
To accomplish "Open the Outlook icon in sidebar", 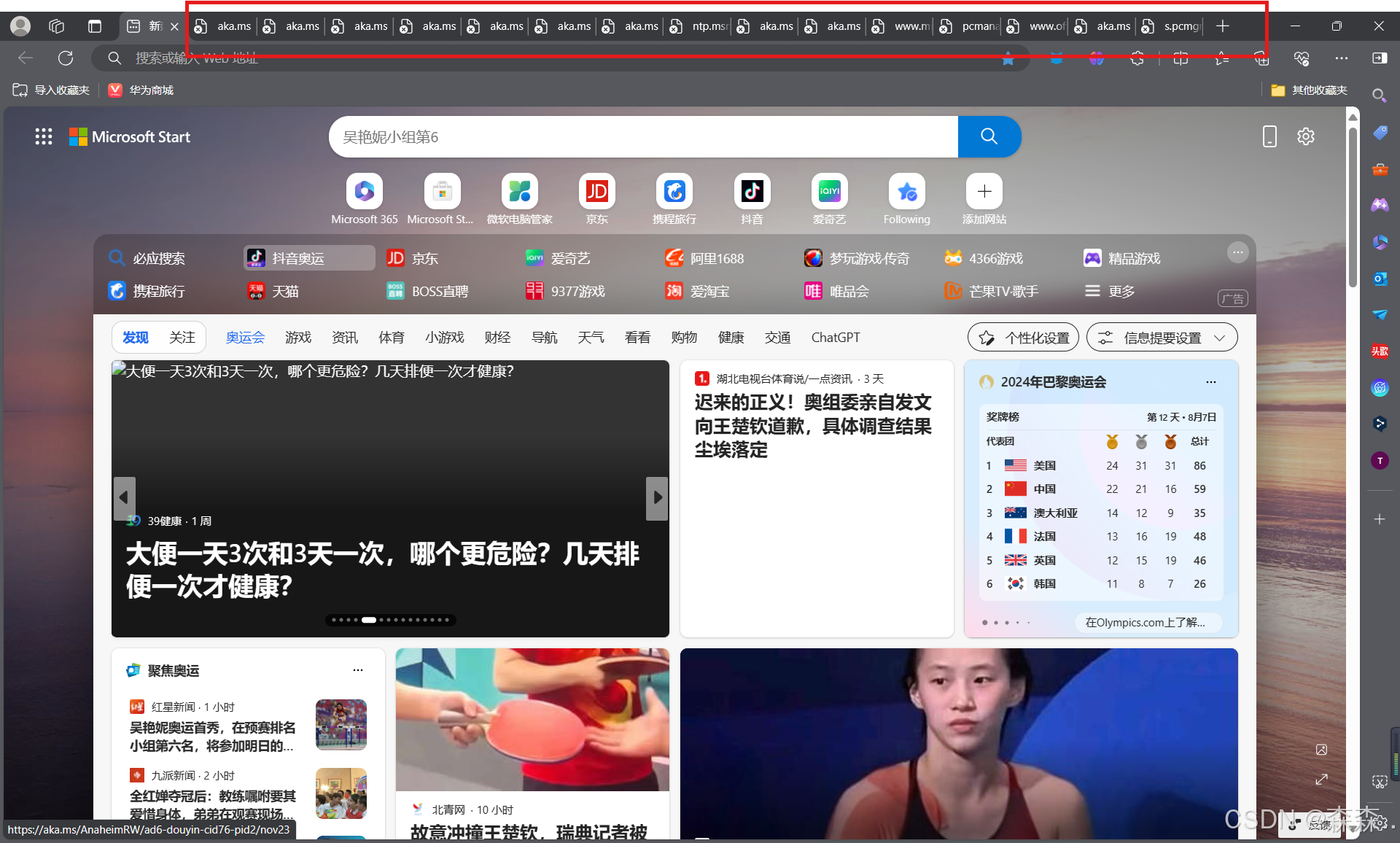I will coord(1380,279).
